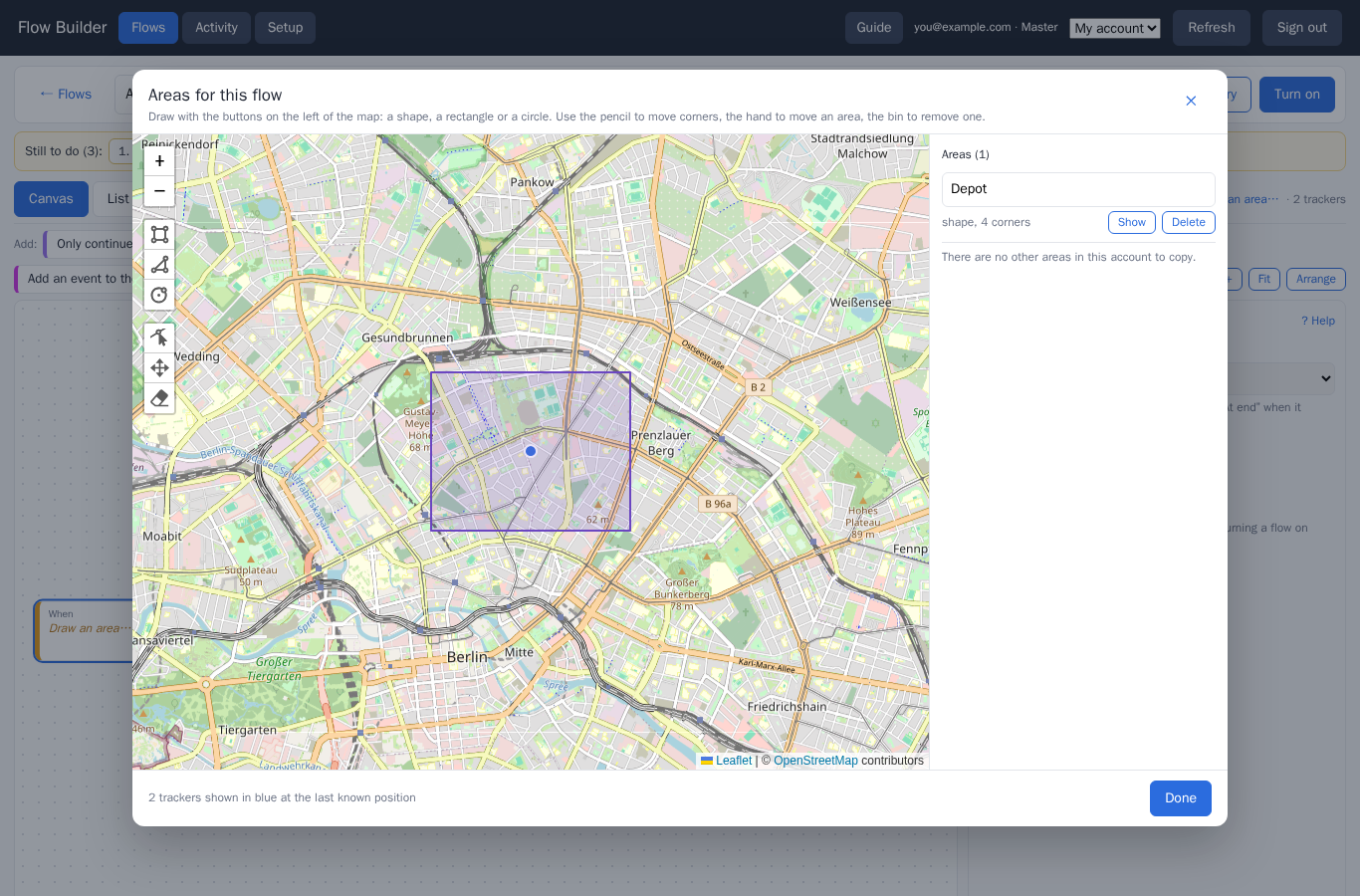Select the draw rectangle tool
1360x896 pixels.
point(159,235)
